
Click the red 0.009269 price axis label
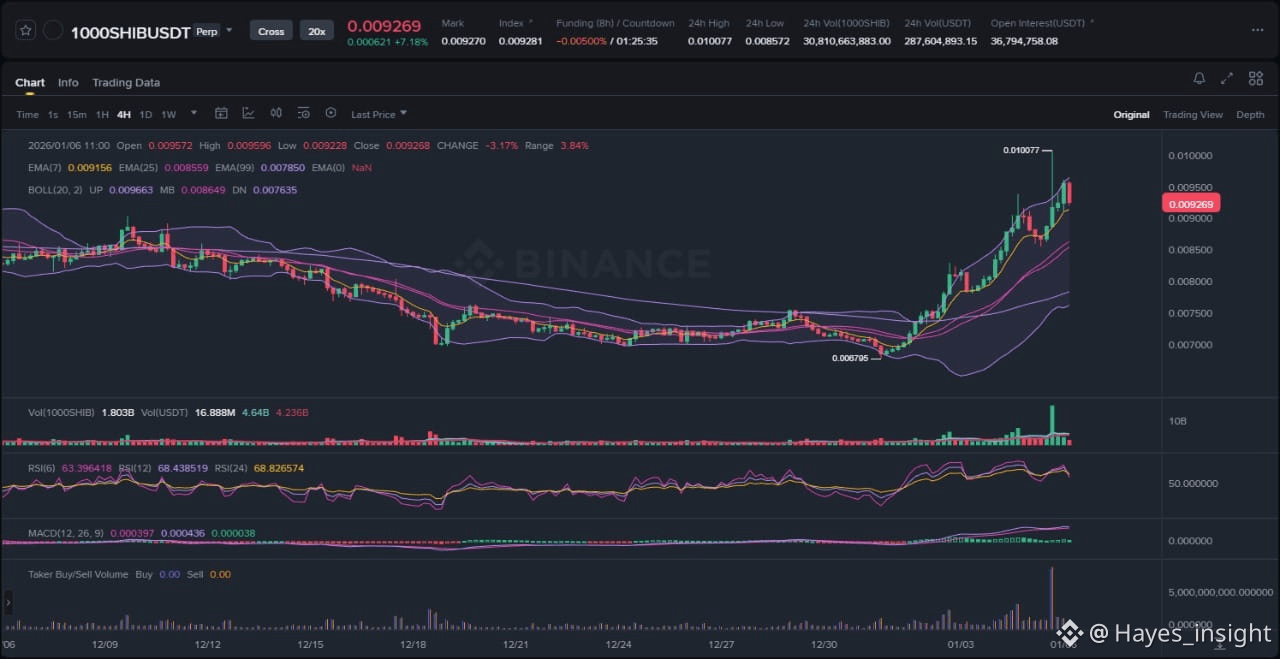[1191, 204]
